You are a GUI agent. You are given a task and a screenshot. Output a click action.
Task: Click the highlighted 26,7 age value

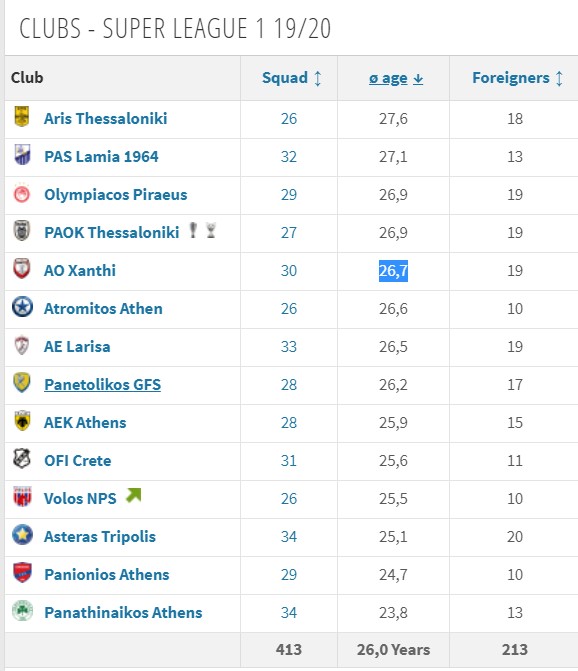coord(393,270)
